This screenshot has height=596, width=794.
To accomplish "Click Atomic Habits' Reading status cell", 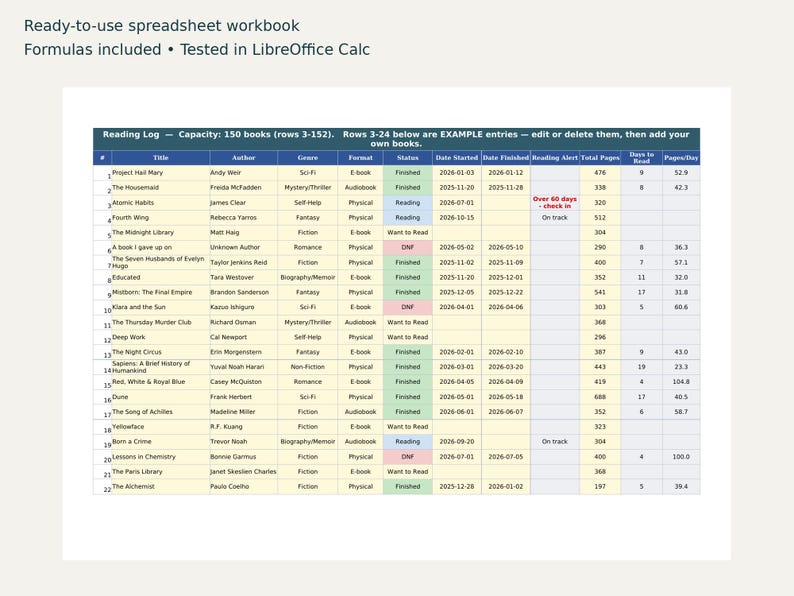I will coord(408,203).
